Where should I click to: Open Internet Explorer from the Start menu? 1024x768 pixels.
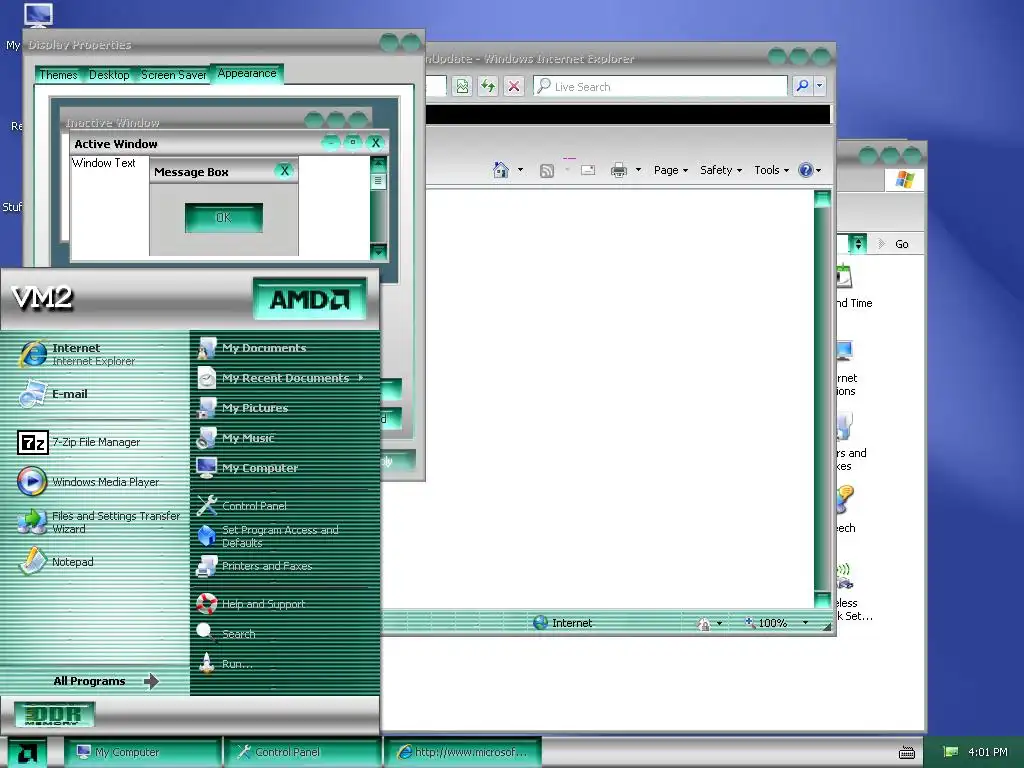(x=95, y=355)
